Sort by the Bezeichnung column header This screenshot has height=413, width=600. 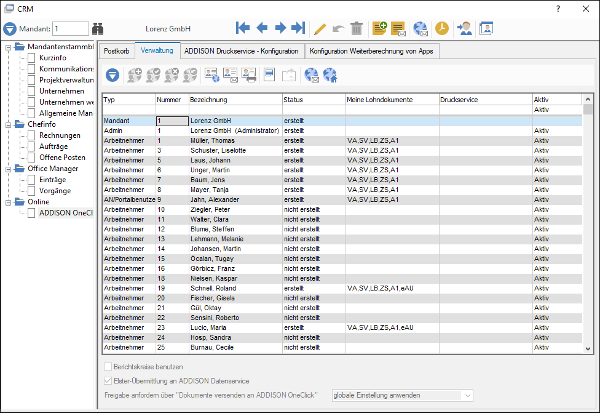[235, 100]
